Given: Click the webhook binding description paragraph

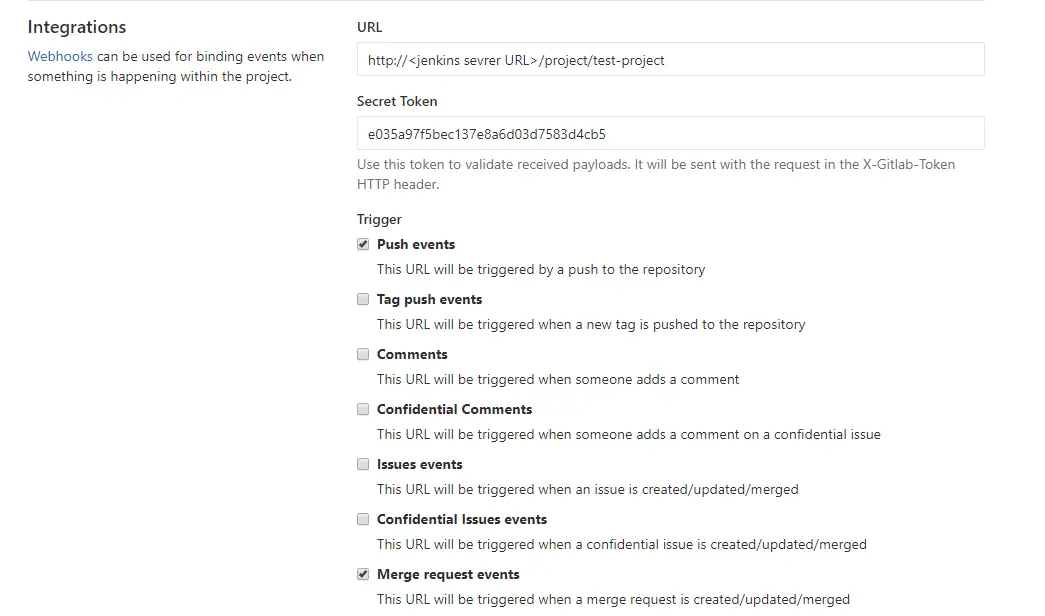Looking at the screenshot, I should pos(176,66).
